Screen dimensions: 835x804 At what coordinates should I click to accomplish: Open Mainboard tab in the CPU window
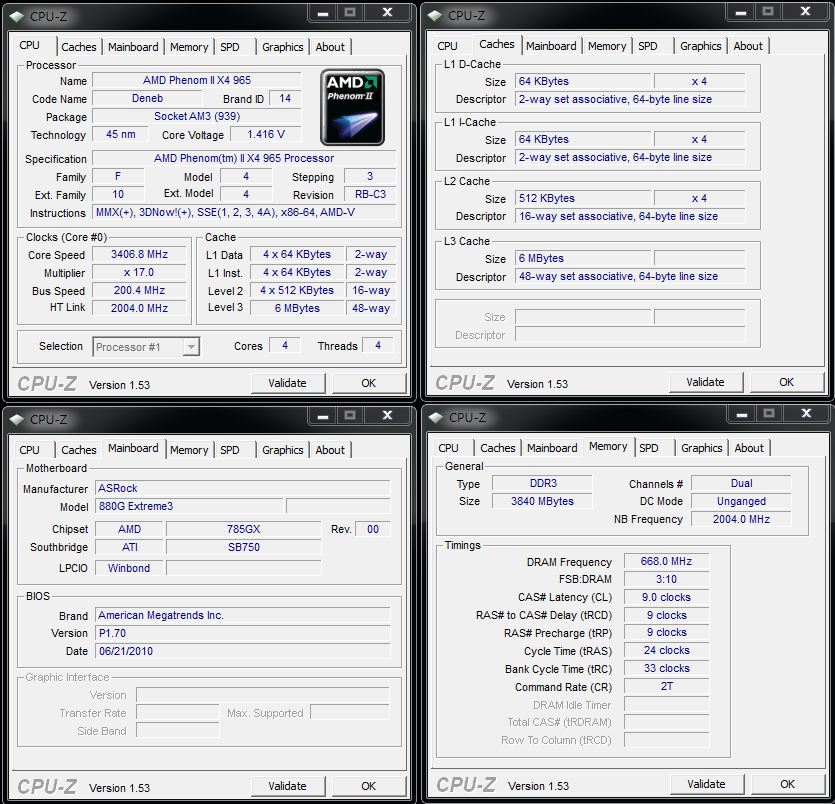click(x=133, y=47)
